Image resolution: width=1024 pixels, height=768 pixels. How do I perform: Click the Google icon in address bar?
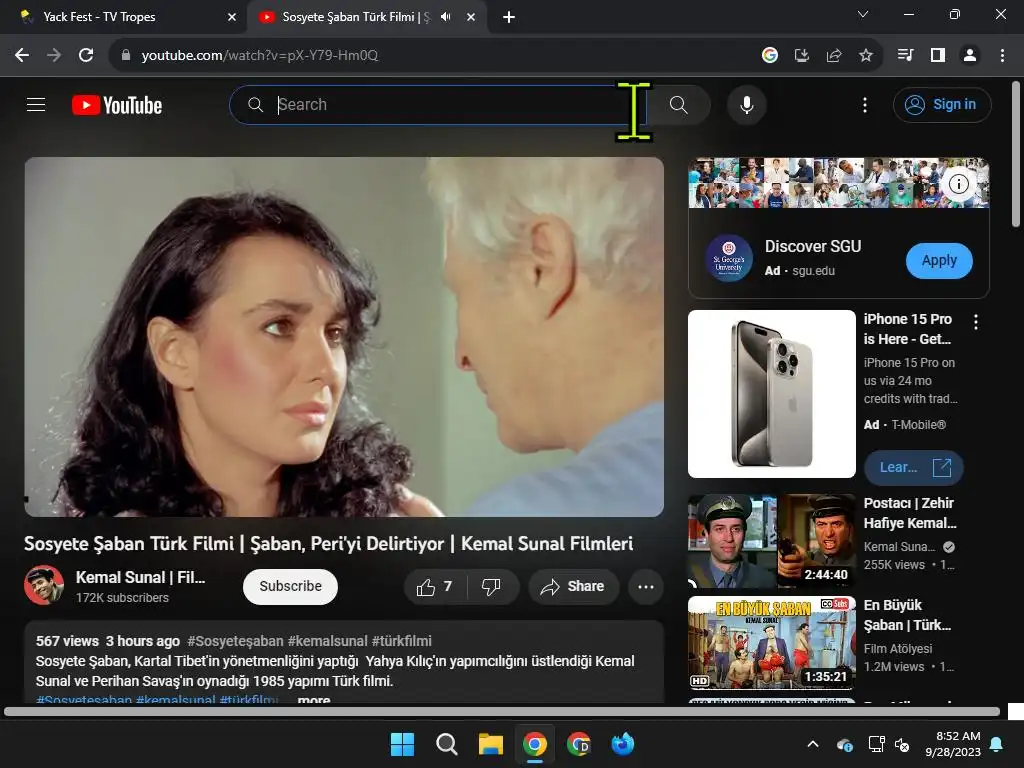pos(770,55)
